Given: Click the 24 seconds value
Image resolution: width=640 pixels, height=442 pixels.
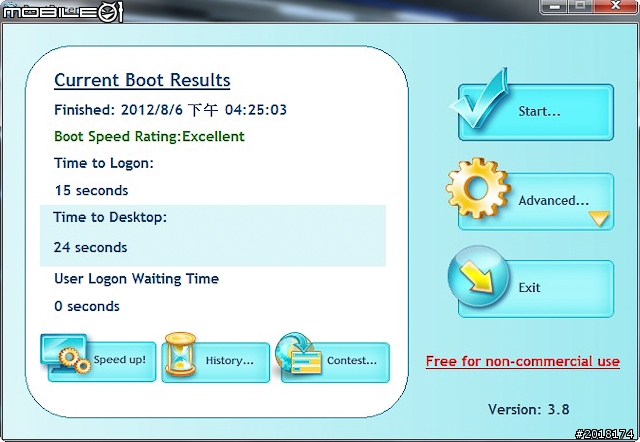Looking at the screenshot, I should (x=91, y=247).
